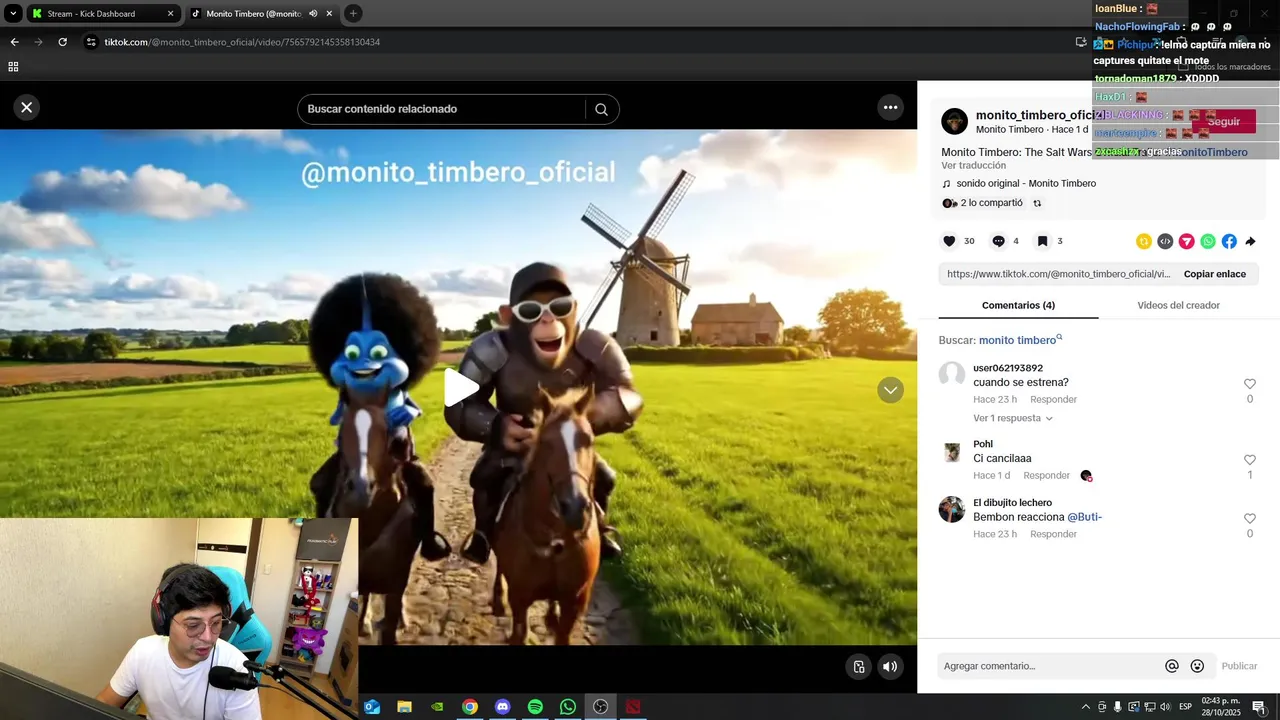
Task: Expand 'Ver 1 respuesta' under user062193892 comment
Action: [1012, 418]
